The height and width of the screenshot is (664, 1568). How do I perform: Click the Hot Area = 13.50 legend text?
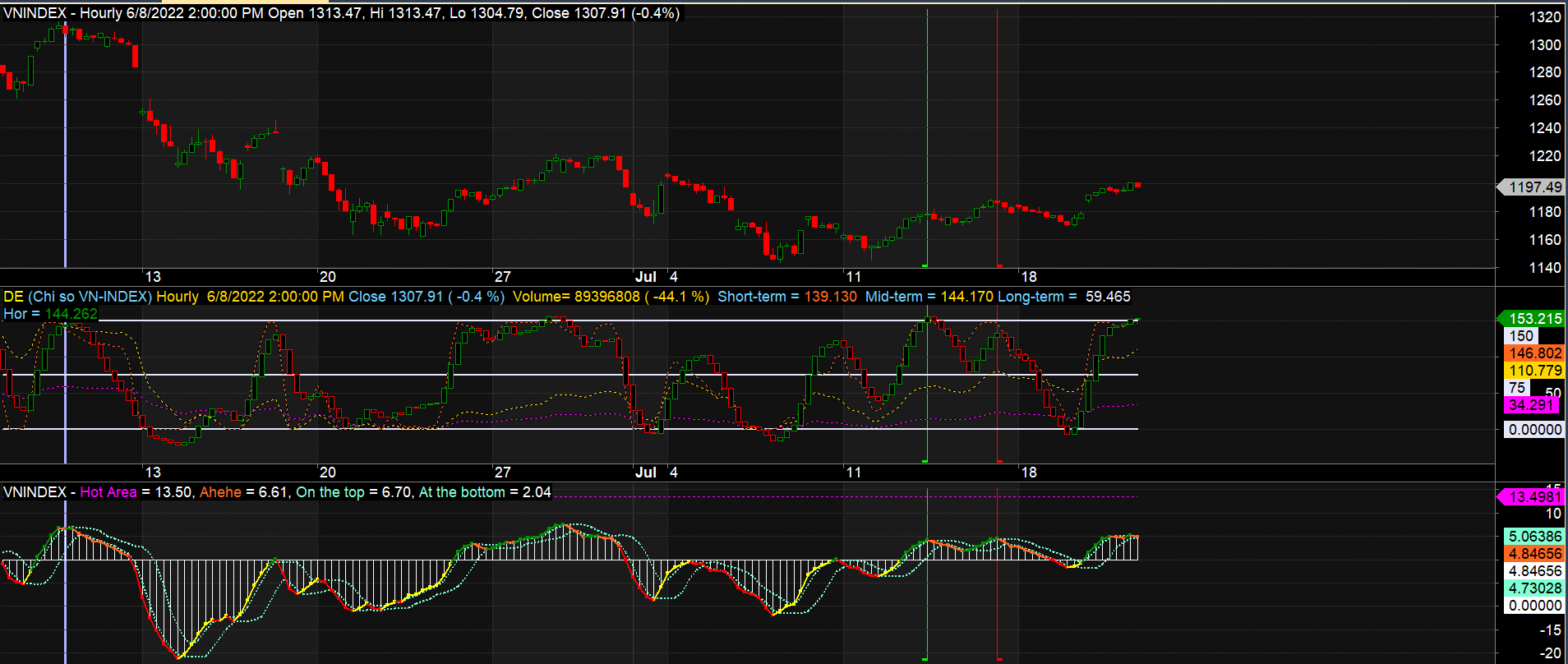tap(136, 492)
